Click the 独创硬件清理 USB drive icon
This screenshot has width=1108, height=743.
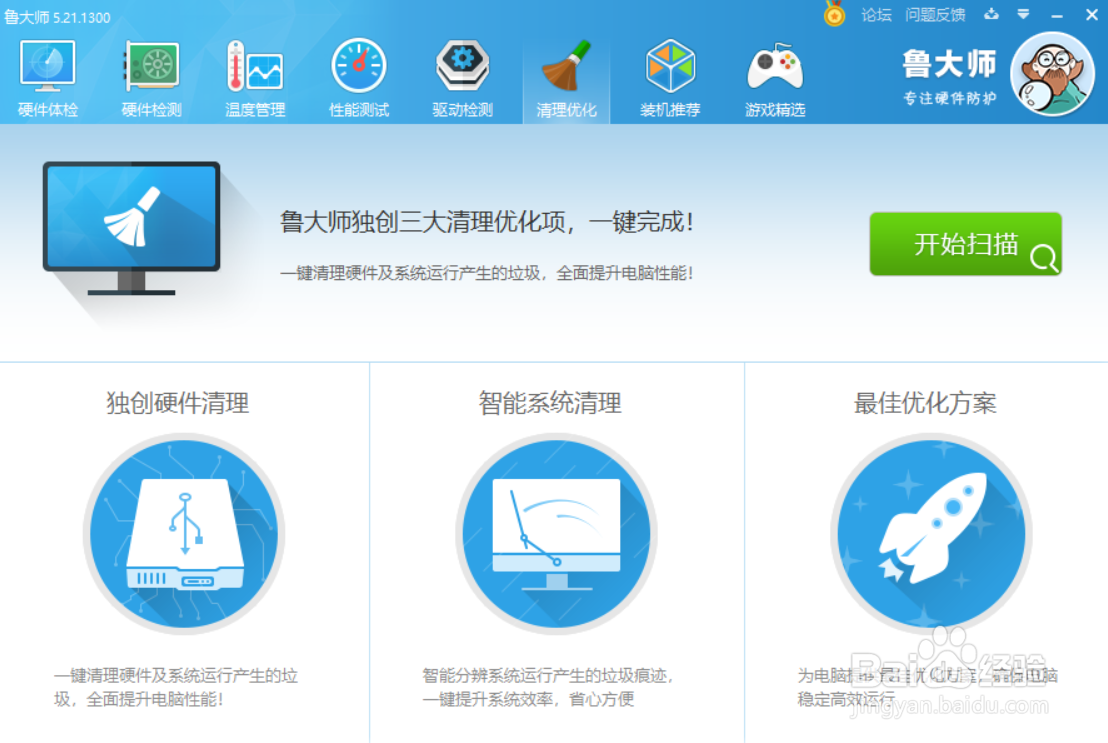[x=184, y=534]
